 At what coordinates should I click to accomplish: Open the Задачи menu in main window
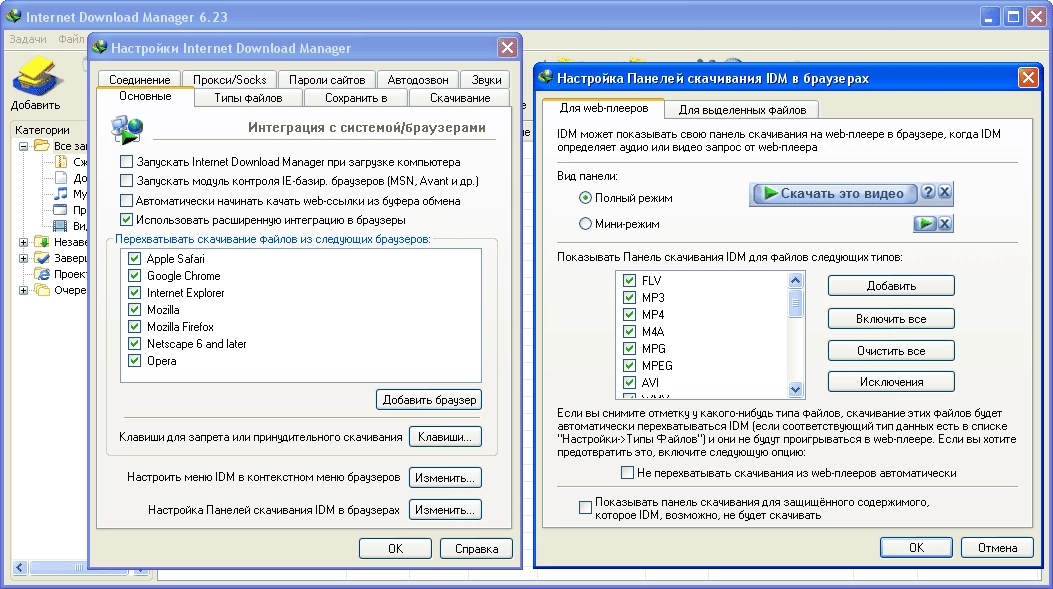[28, 39]
